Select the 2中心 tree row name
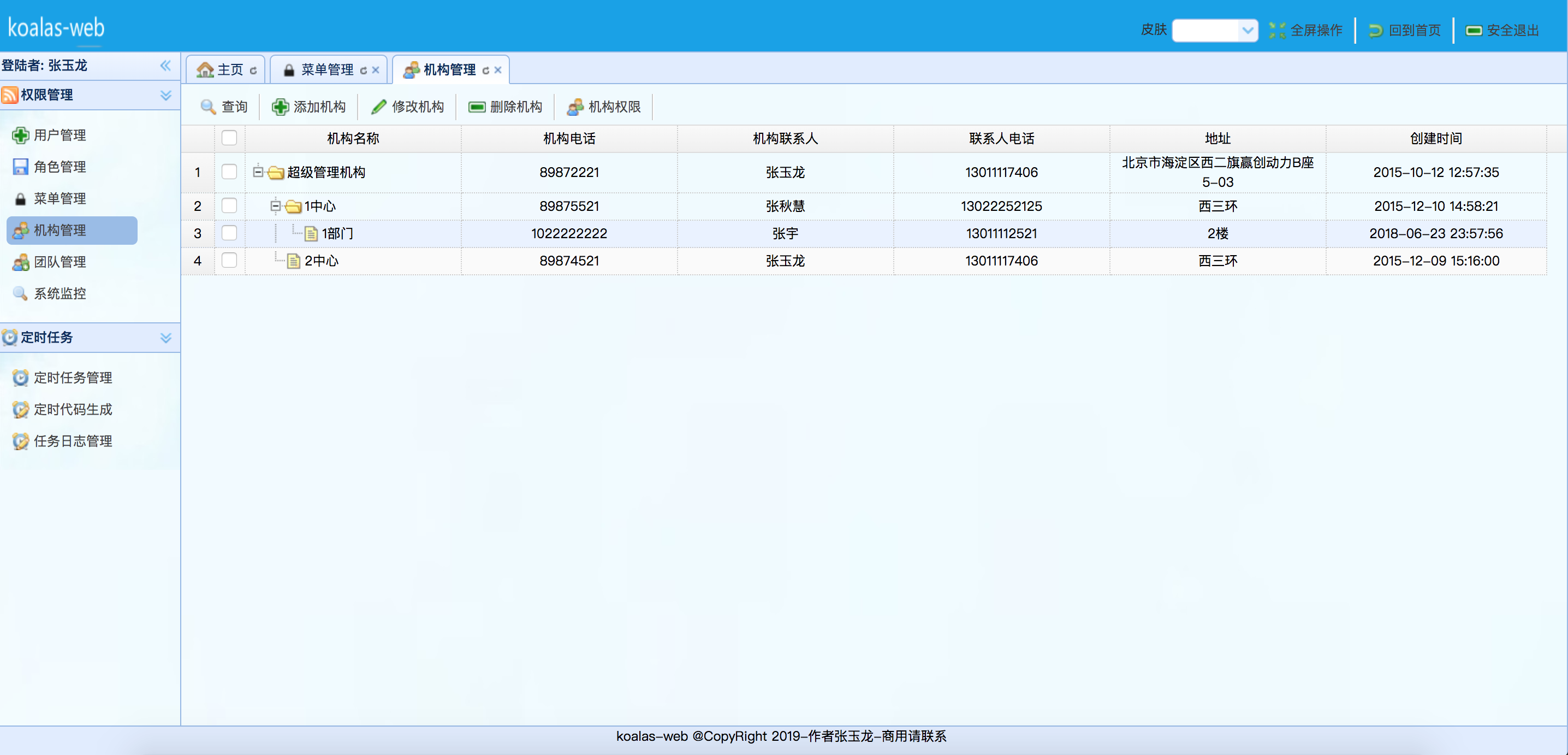Screen dimensions: 1568x755 click(x=322, y=261)
